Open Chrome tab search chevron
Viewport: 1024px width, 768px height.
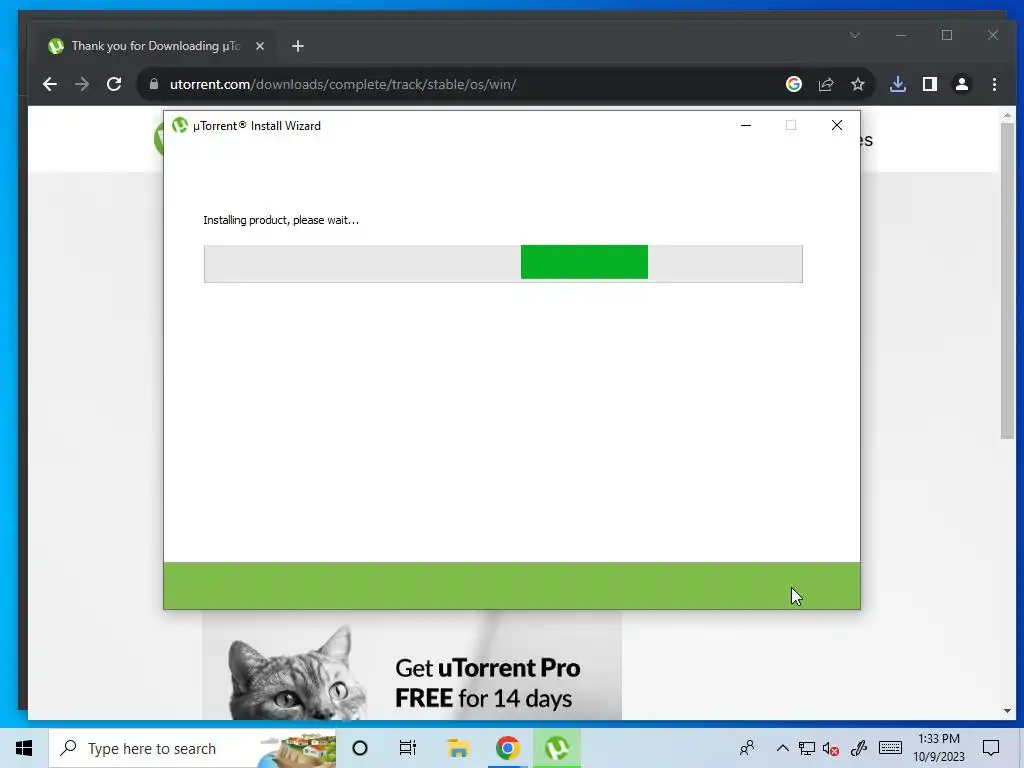[x=855, y=35]
